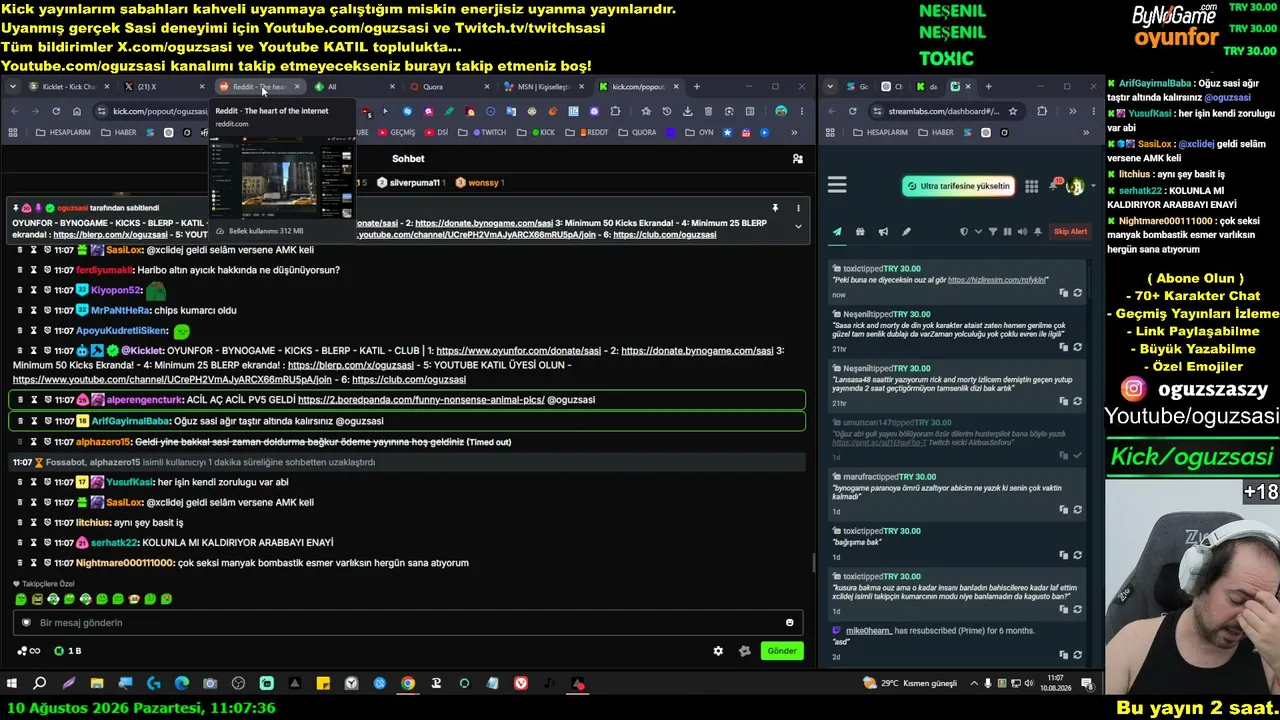
Task: Click the first green emote under Takipçilere Özel
Action: point(21,599)
